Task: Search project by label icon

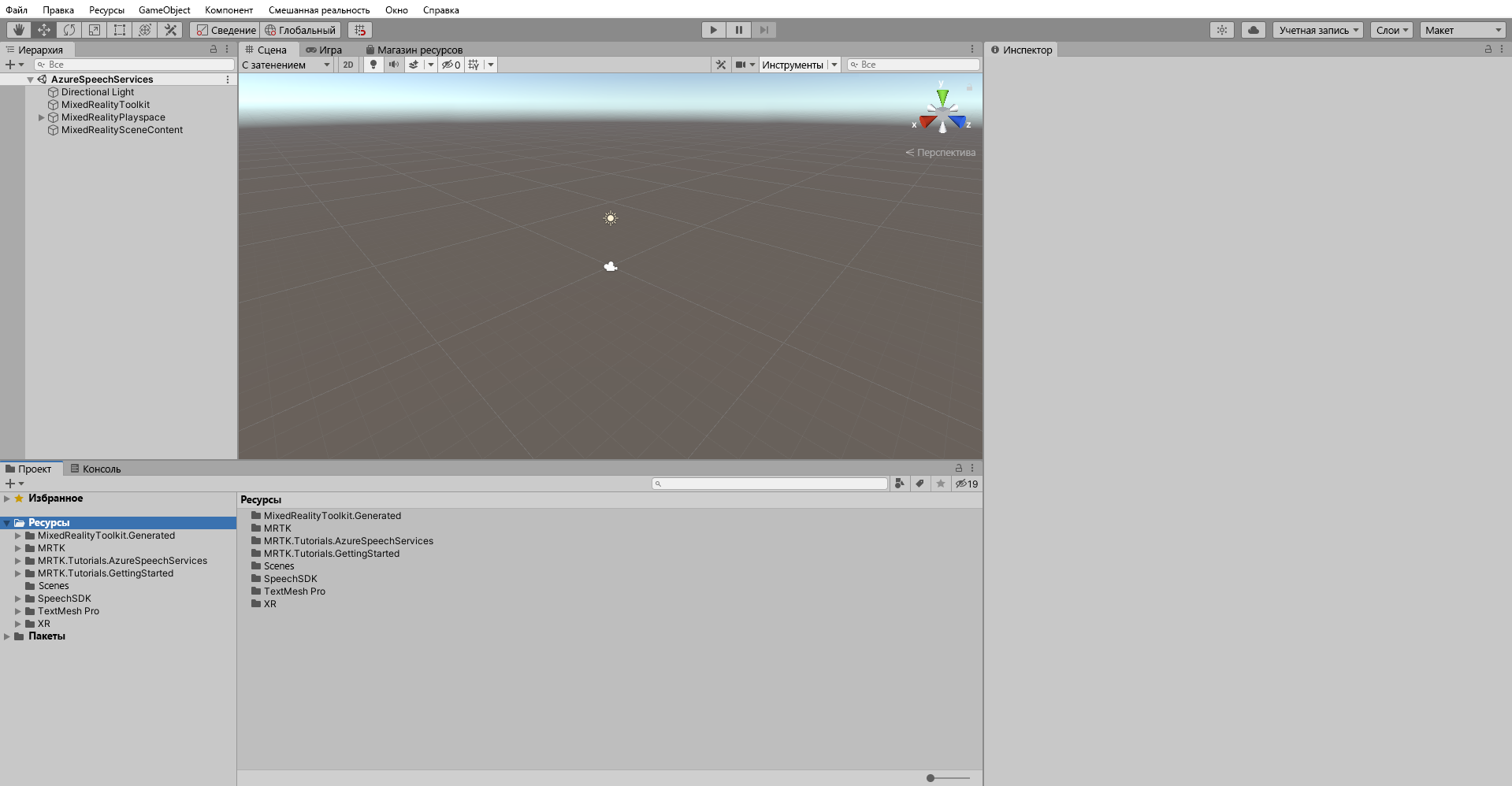Action: 920,484
